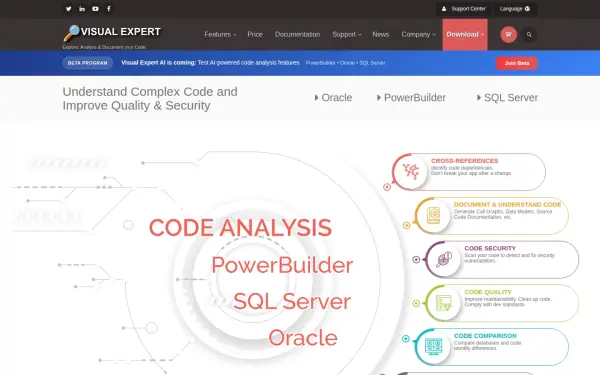Expand the Support menu
This screenshot has height=375, width=600.
347,34
